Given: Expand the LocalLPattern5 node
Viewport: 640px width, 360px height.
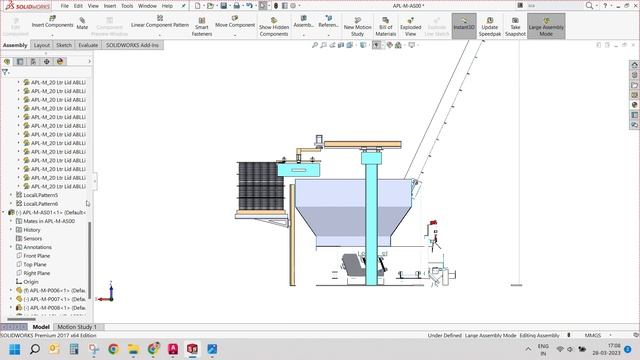Looking at the screenshot, I should pos(11,195).
